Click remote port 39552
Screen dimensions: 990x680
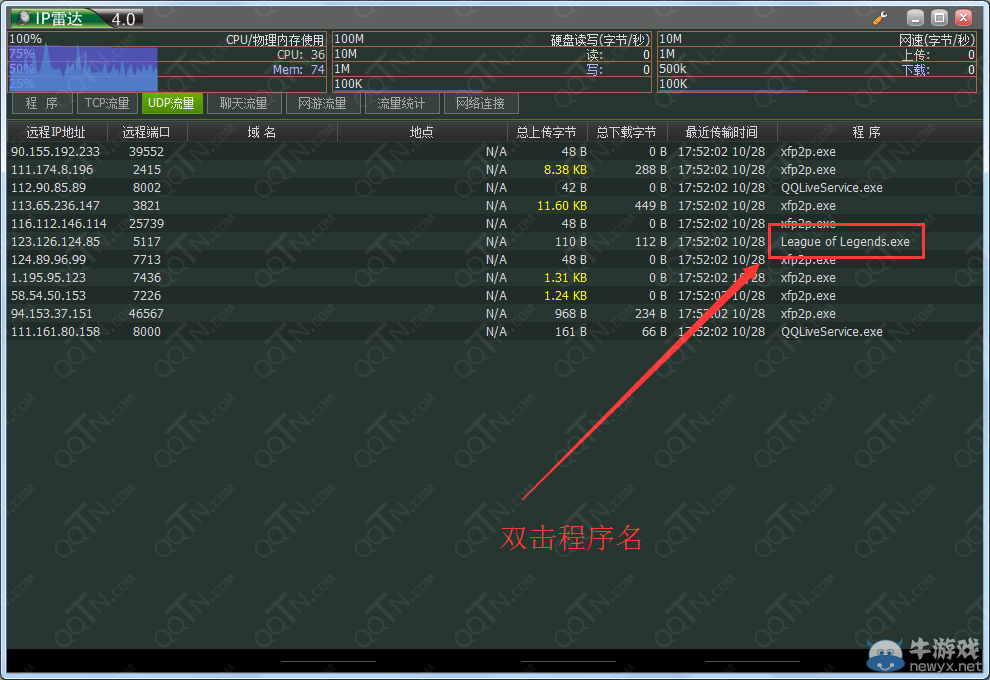click(x=146, y=152)
